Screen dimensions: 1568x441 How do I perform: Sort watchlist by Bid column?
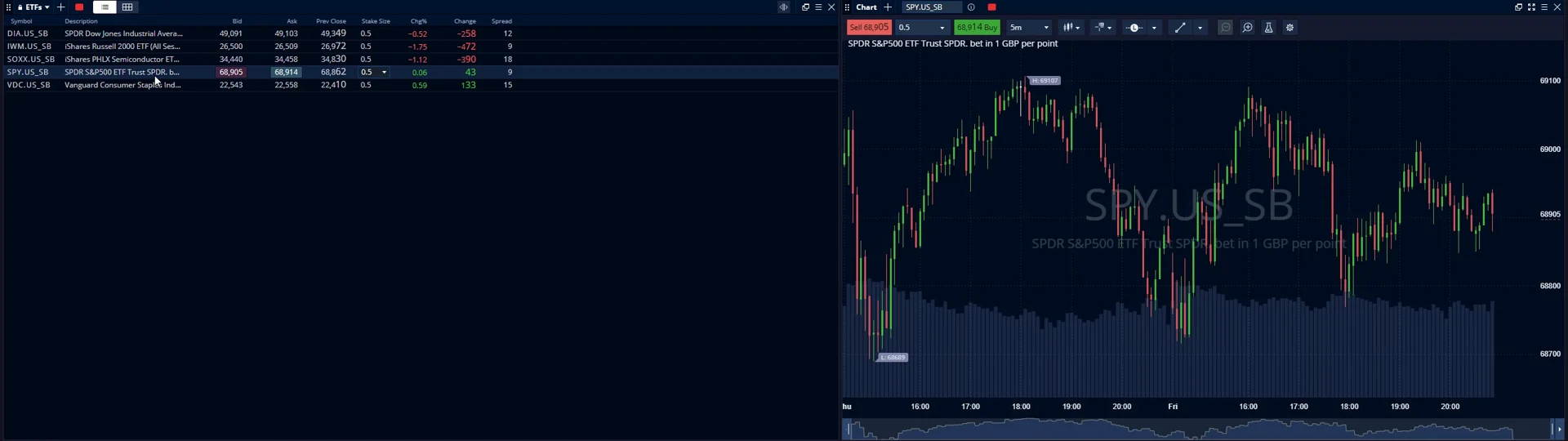click(237, 21)
